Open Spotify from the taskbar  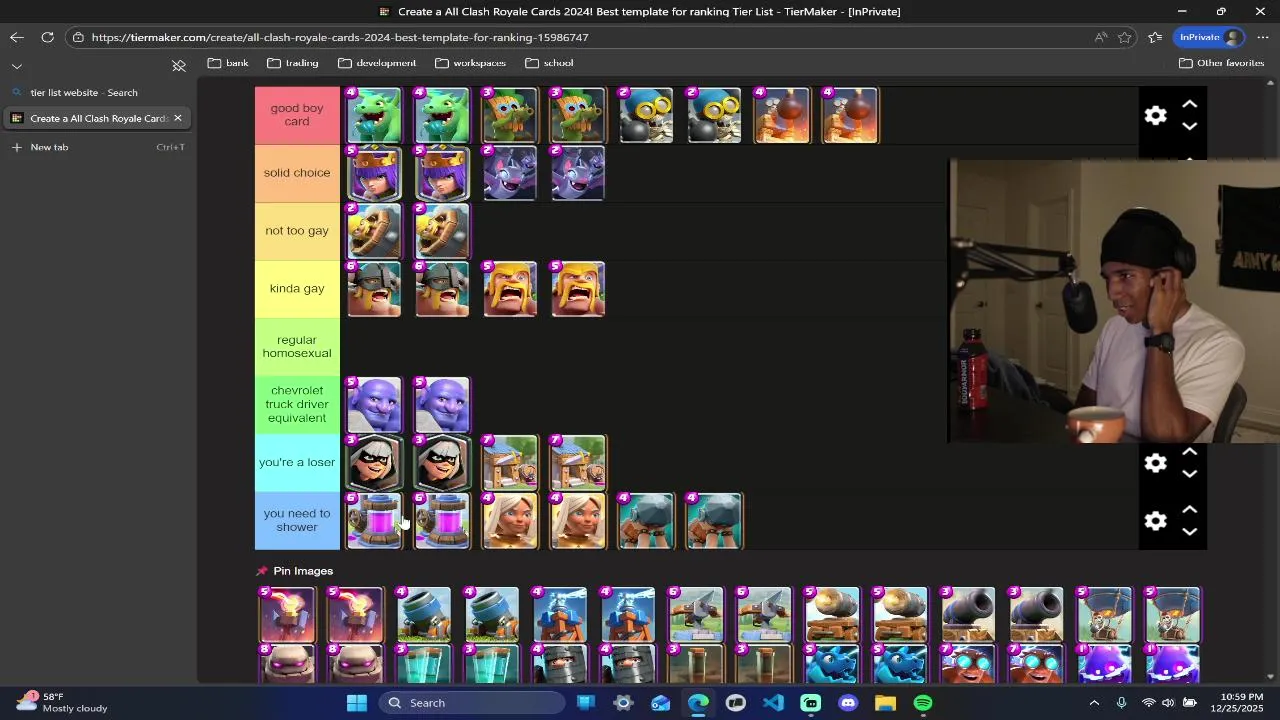(923, 703)
